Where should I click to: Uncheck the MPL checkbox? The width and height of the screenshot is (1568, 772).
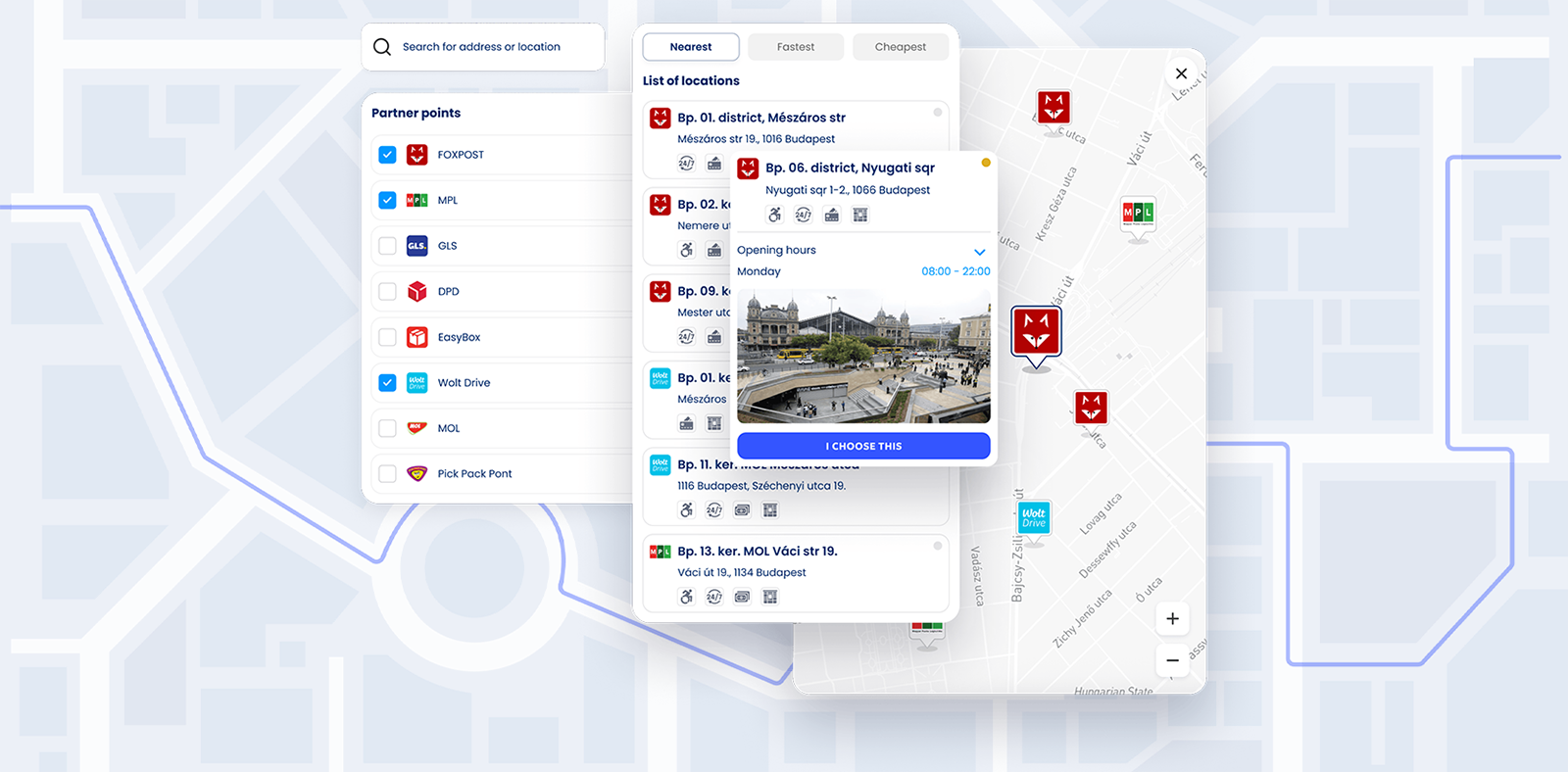388,200
